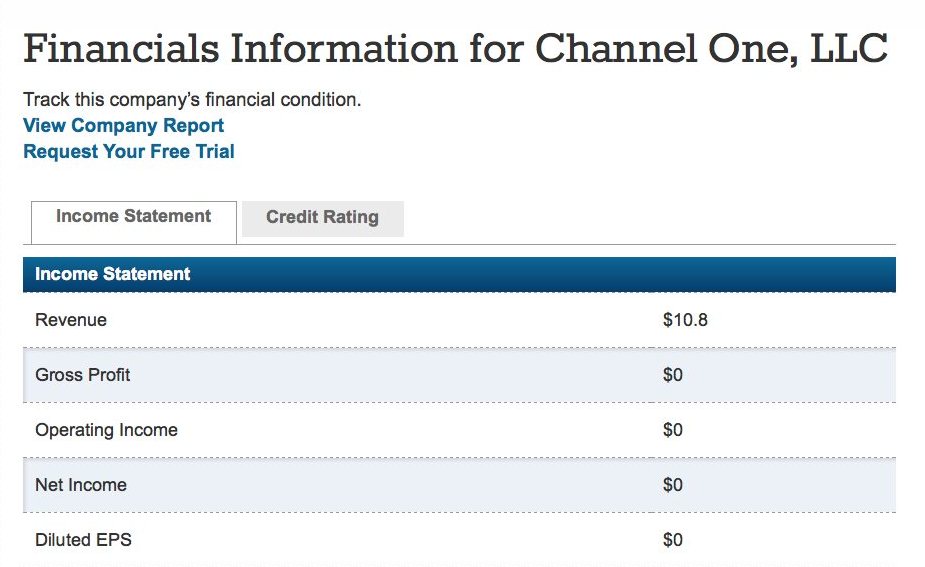925x567 pixels.
Task: Click empty tab strip beside Credit Rating tab
Action: coord(649,222)
